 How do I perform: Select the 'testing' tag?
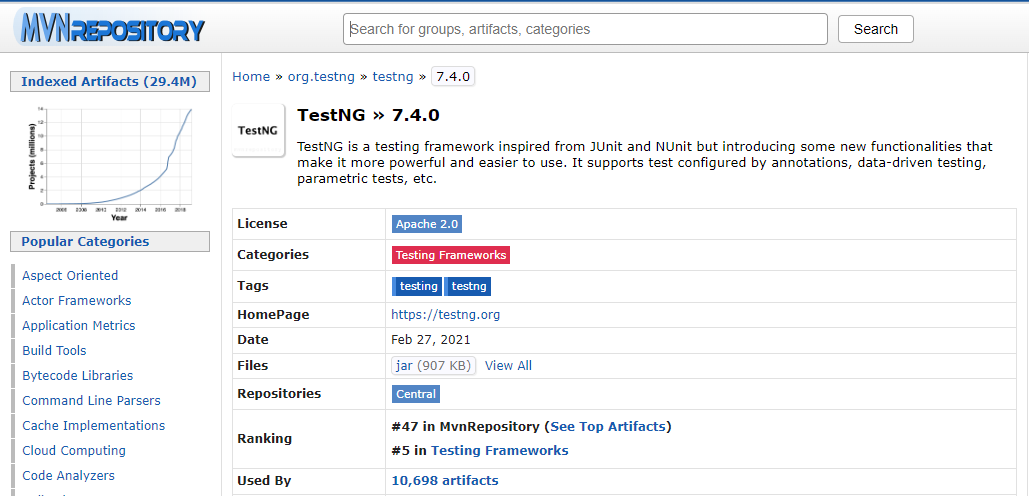(417, 286)
